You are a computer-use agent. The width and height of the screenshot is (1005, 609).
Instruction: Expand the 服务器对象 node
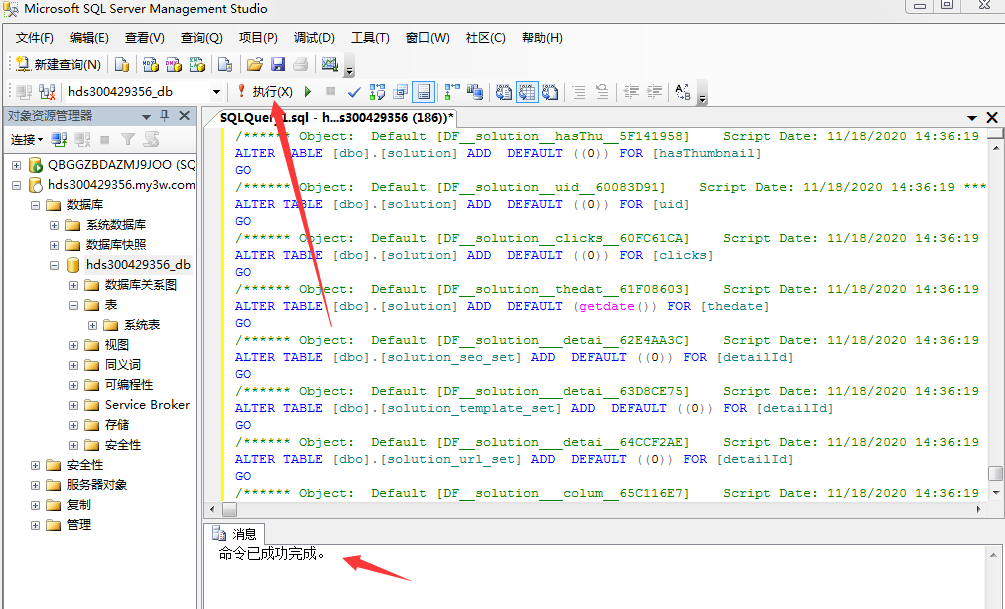click(35, 486)
